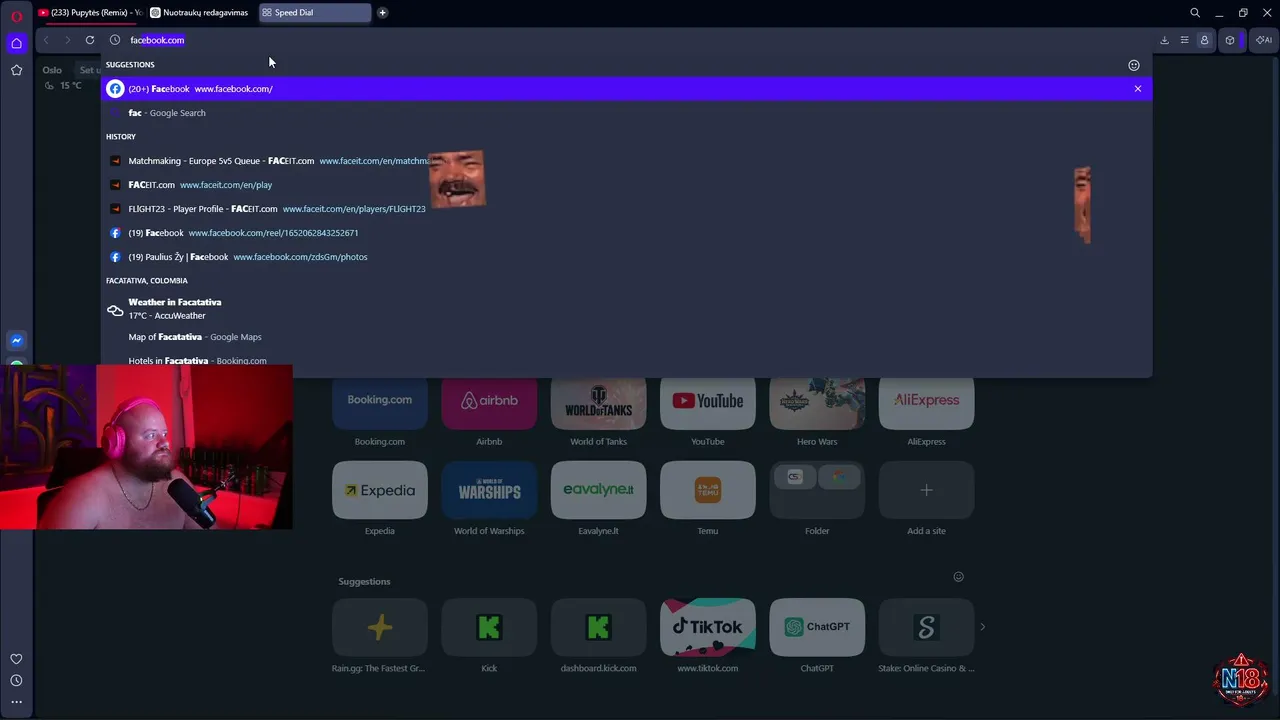Open the profile account icon

pos(1204,40)
